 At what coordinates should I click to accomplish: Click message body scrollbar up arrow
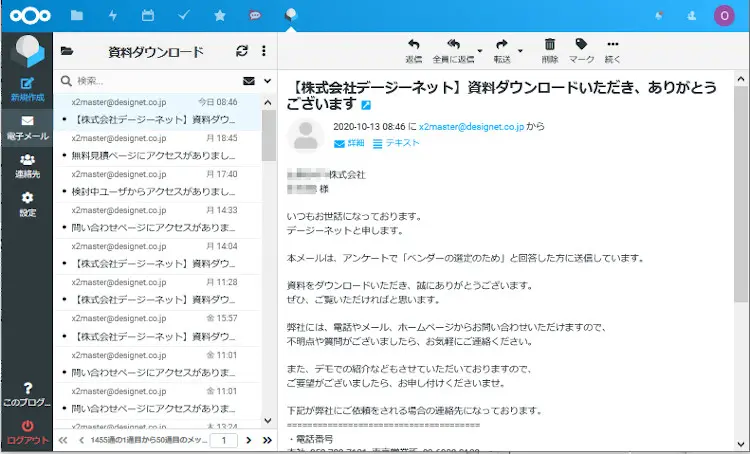741,79
